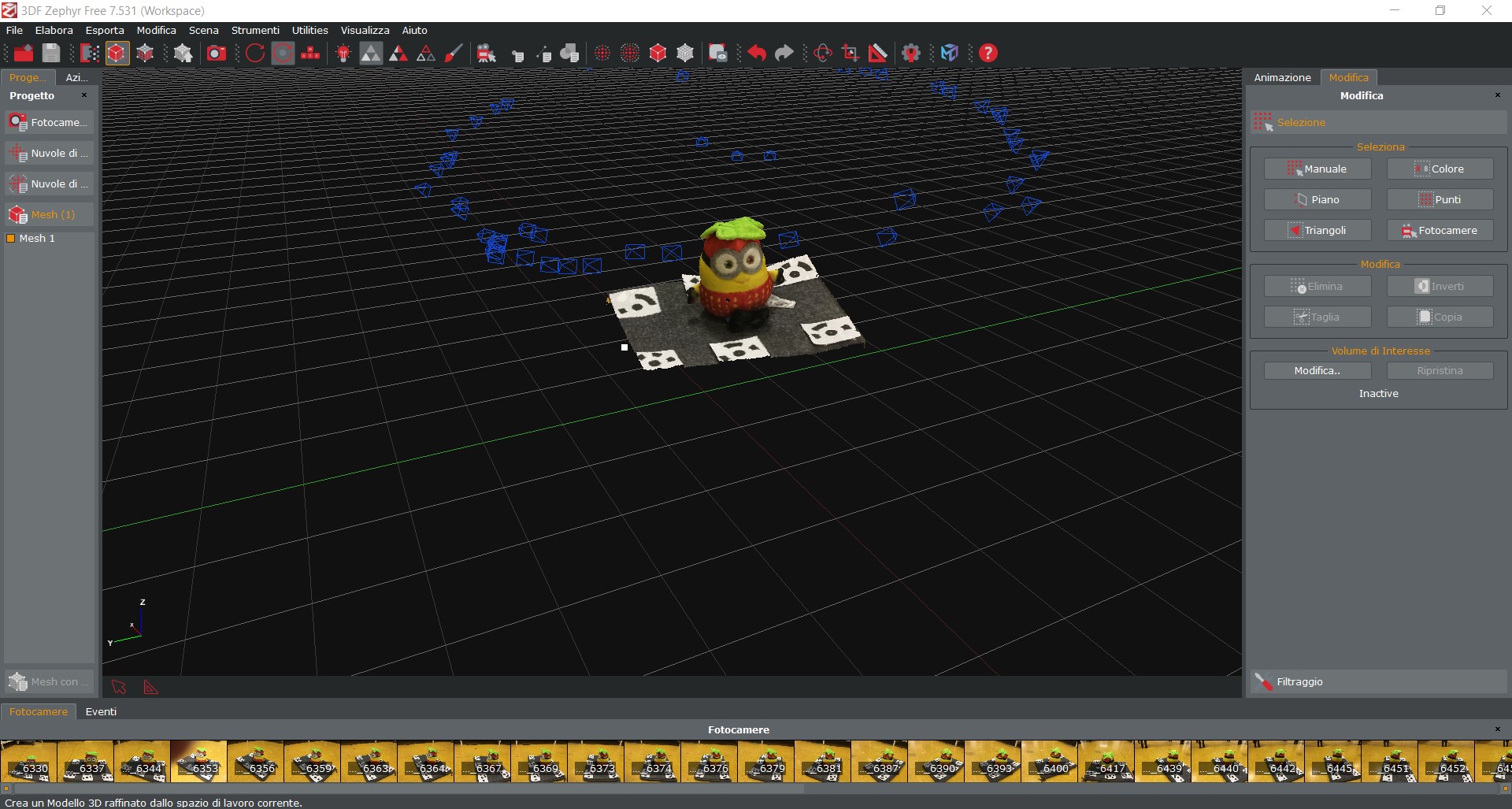Image resolution: width=1512 pixels, height=809 pixels.
Task: Activate the bounding box crop tool
Action: pyautogui.click(x=850, y=53)
